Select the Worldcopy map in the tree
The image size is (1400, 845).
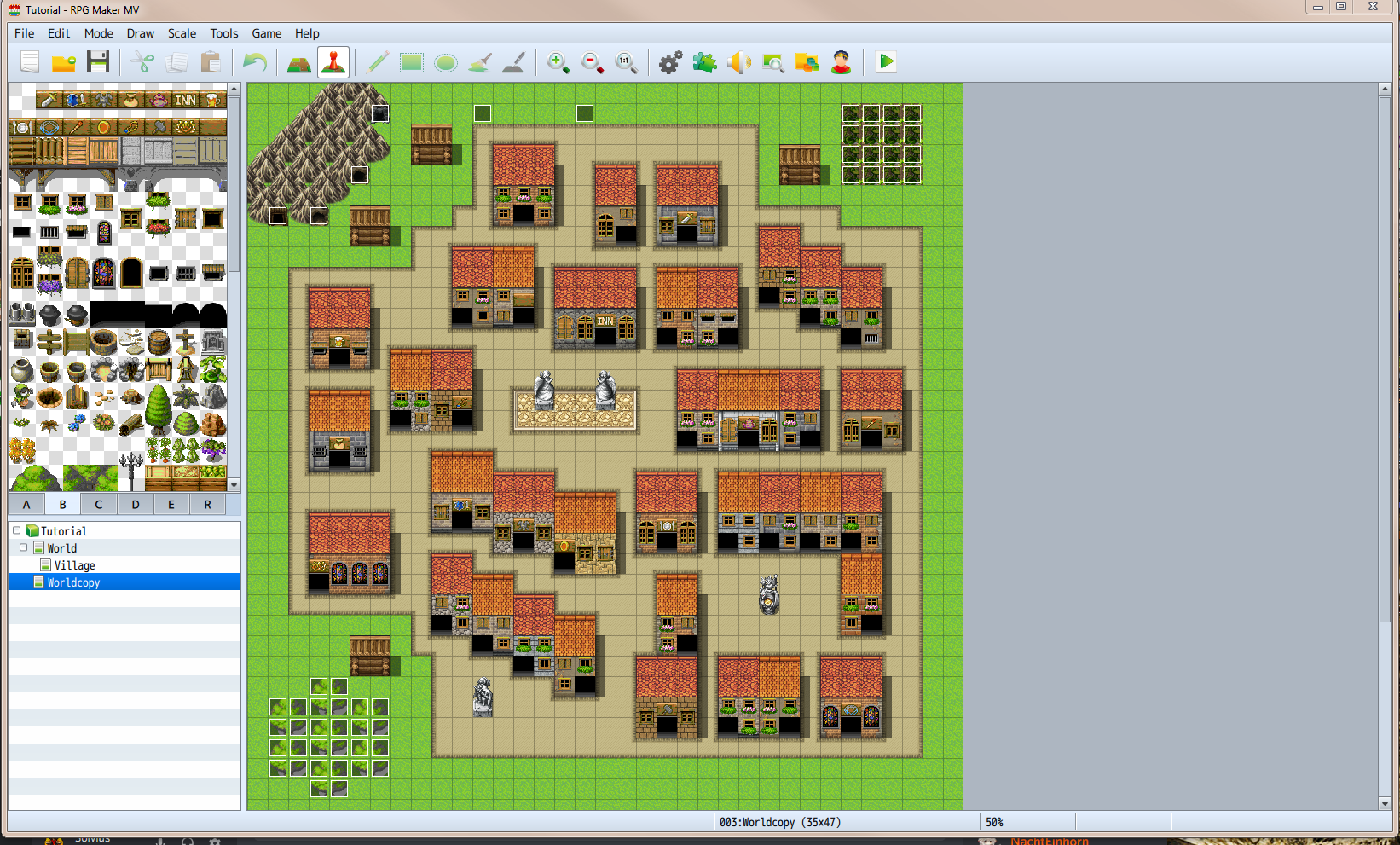point(73,582)
